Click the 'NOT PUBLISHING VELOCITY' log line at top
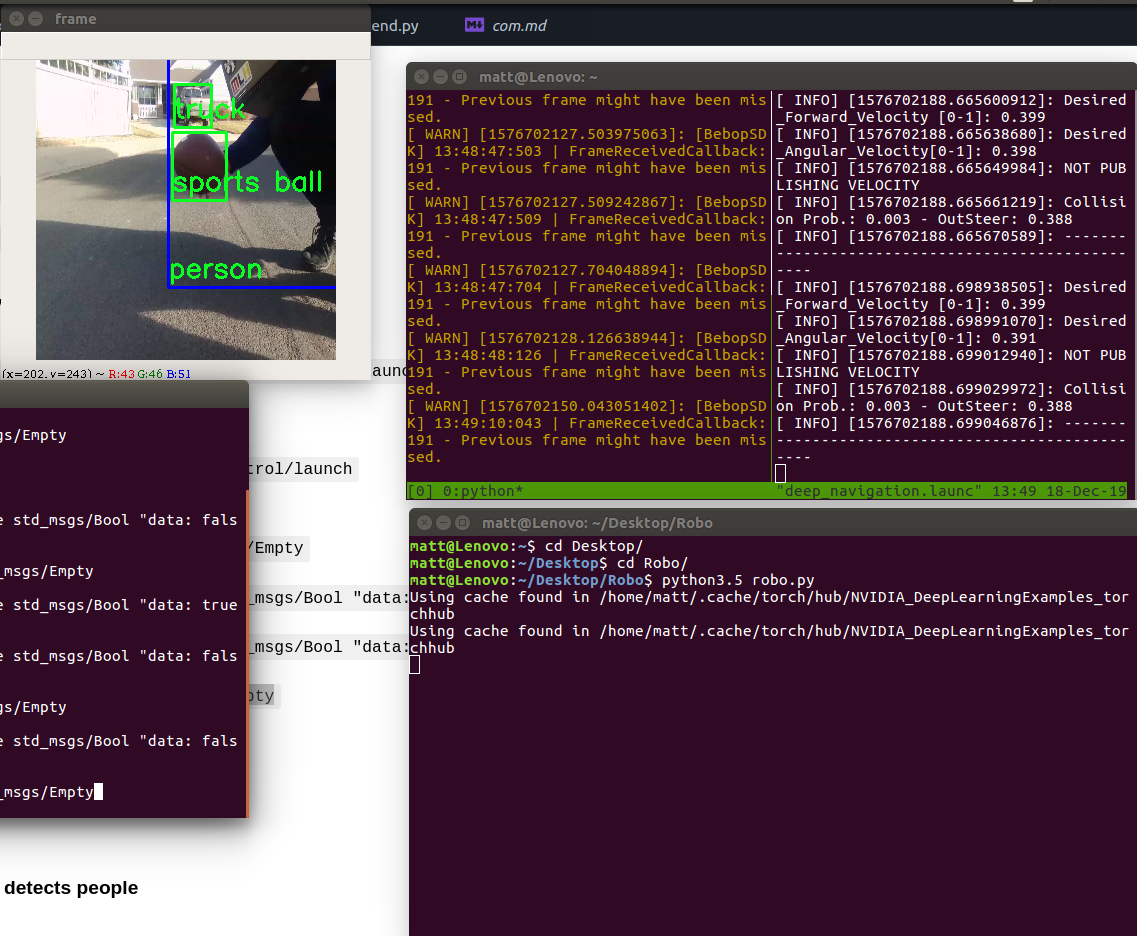1137x936 pixels. (x=951, y=176)
